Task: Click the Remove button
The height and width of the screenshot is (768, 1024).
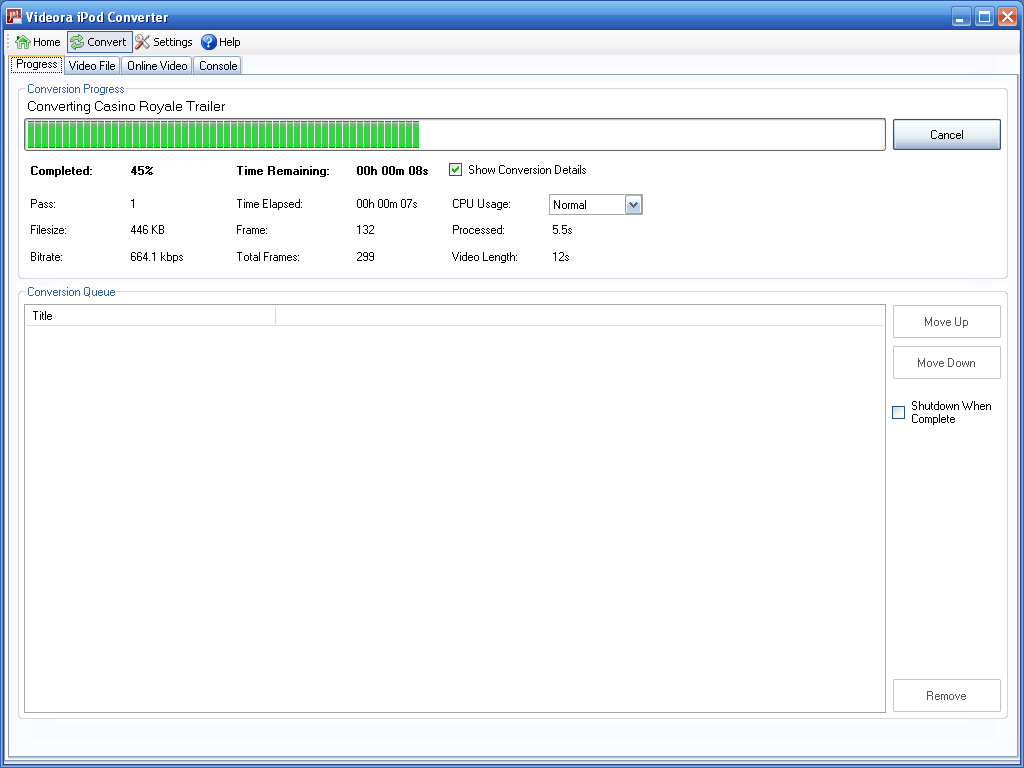Action: (x=946, y=696)
